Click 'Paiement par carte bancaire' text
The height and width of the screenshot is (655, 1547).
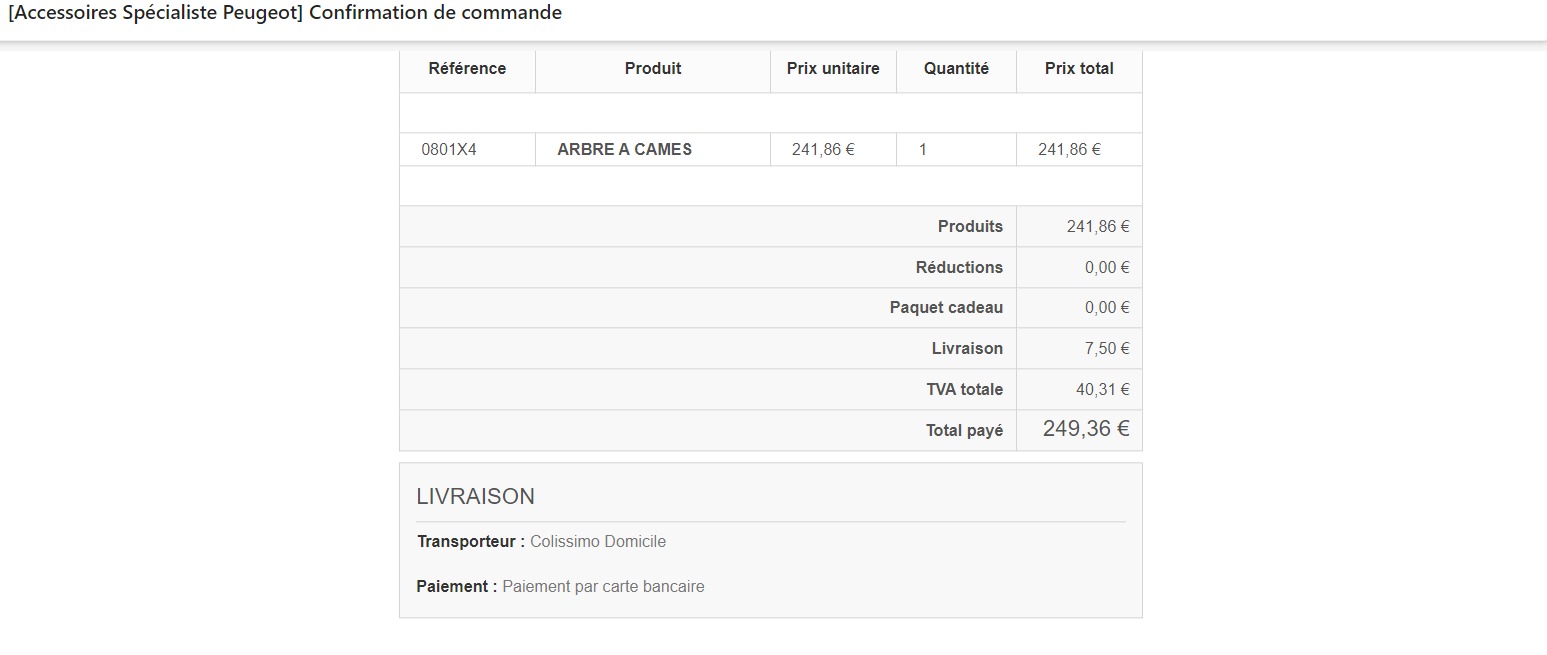(603, 587)
